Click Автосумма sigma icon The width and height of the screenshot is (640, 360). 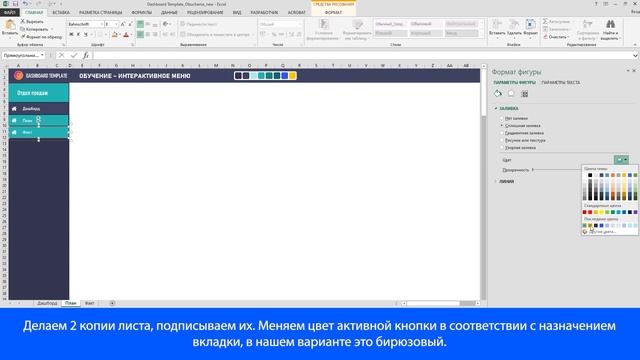545,21
